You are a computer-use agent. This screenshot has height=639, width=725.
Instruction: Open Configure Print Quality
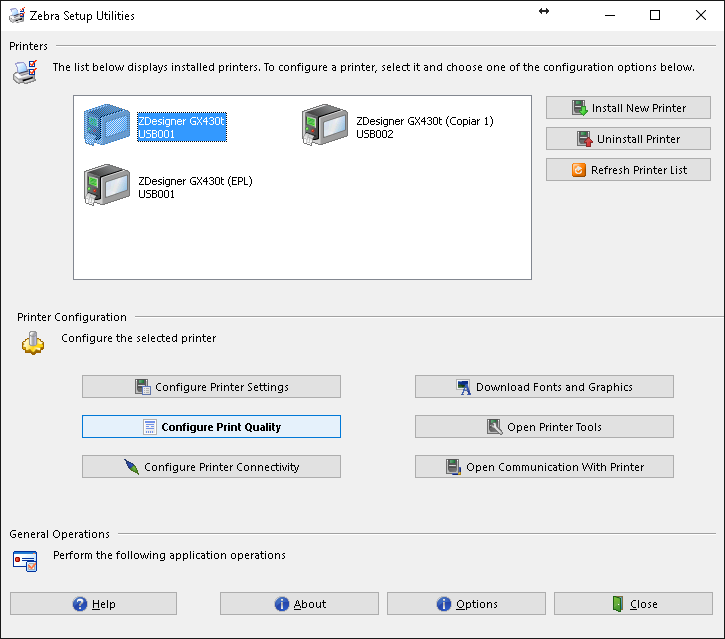click(211, 426)
